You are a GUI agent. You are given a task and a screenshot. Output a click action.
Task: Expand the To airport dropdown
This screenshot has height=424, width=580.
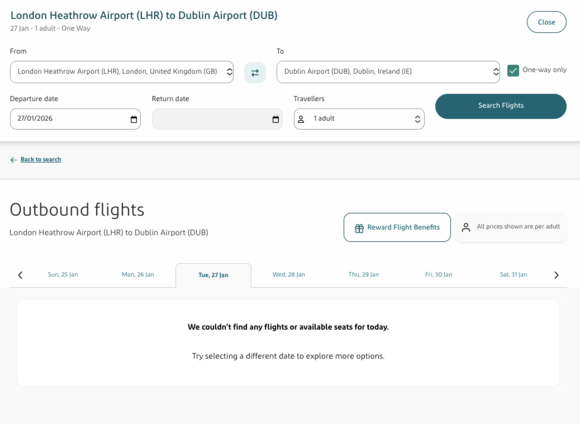point(388,72)
